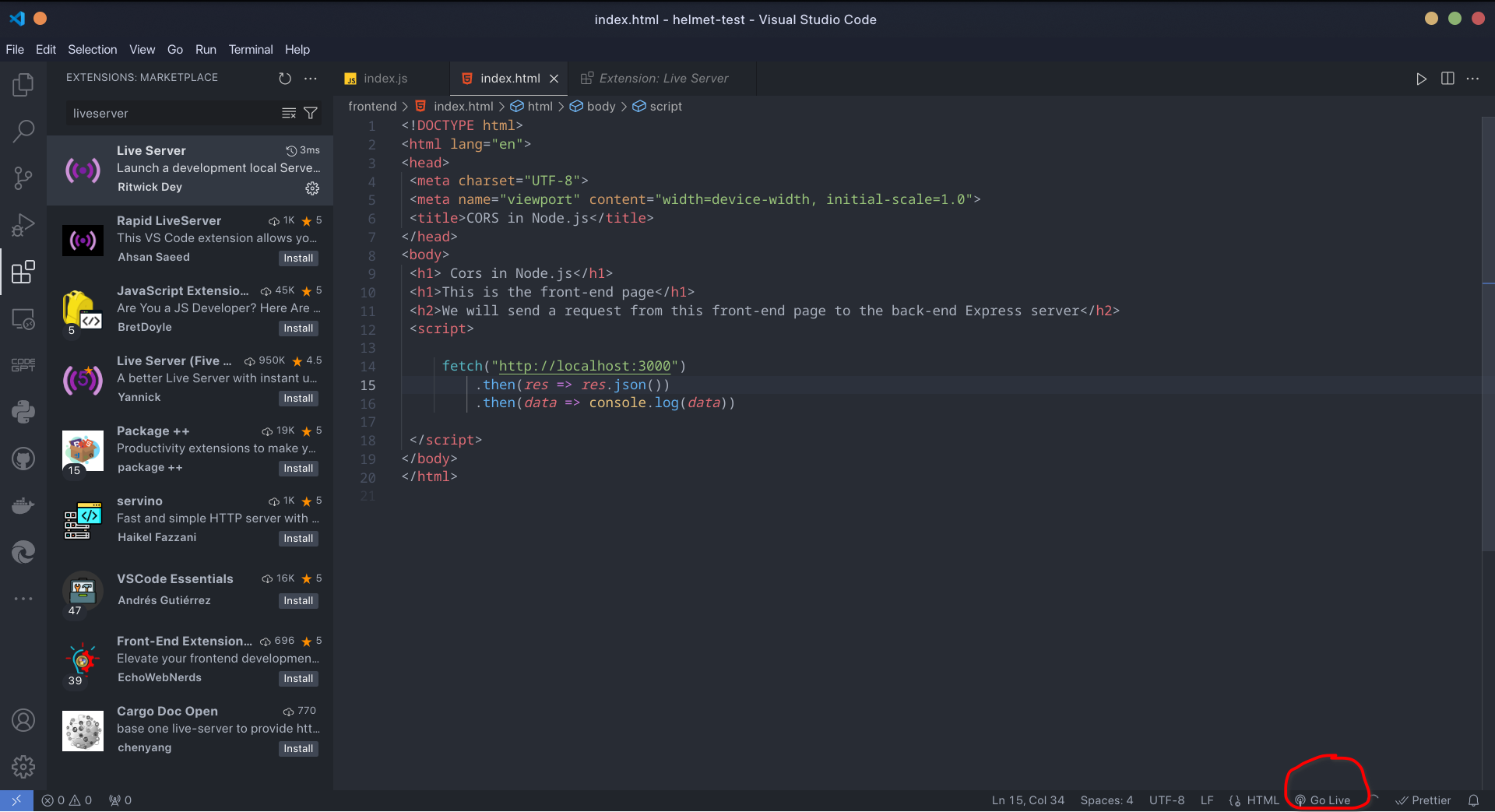
Task: Open the Explorer view in activity bar
Action: coord(23,84)
